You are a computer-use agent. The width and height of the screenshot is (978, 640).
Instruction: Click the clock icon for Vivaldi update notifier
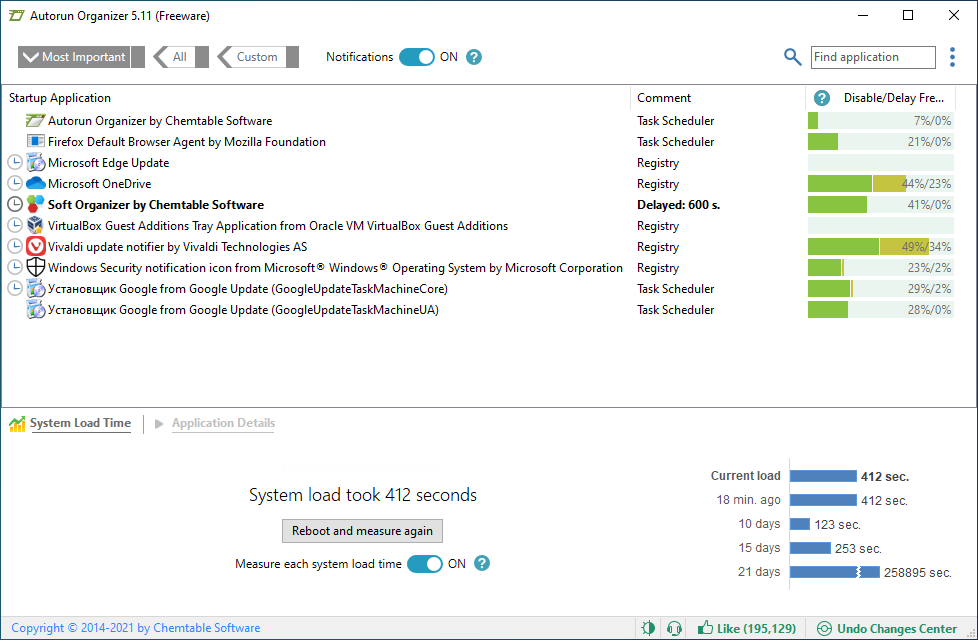coord(15,246)
